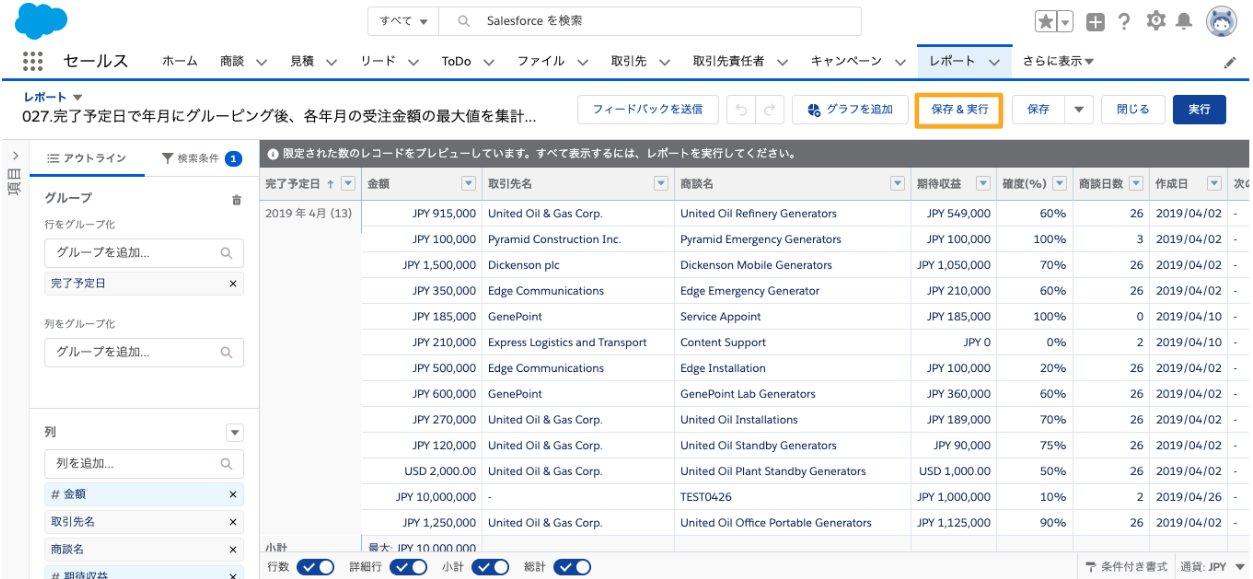This screenshot has width=1253, height=579.
Task: Toggle the 詳細行 switch
Action: click(409, 567)
